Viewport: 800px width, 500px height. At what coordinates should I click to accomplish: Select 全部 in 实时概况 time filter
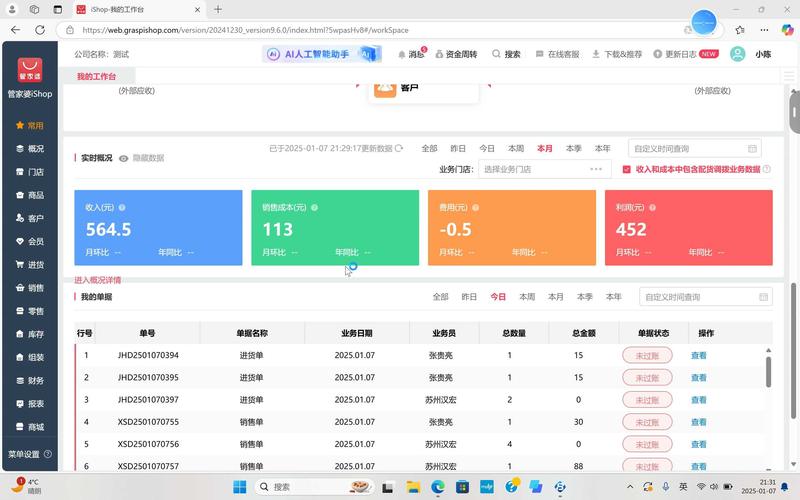tap(429, 148)
